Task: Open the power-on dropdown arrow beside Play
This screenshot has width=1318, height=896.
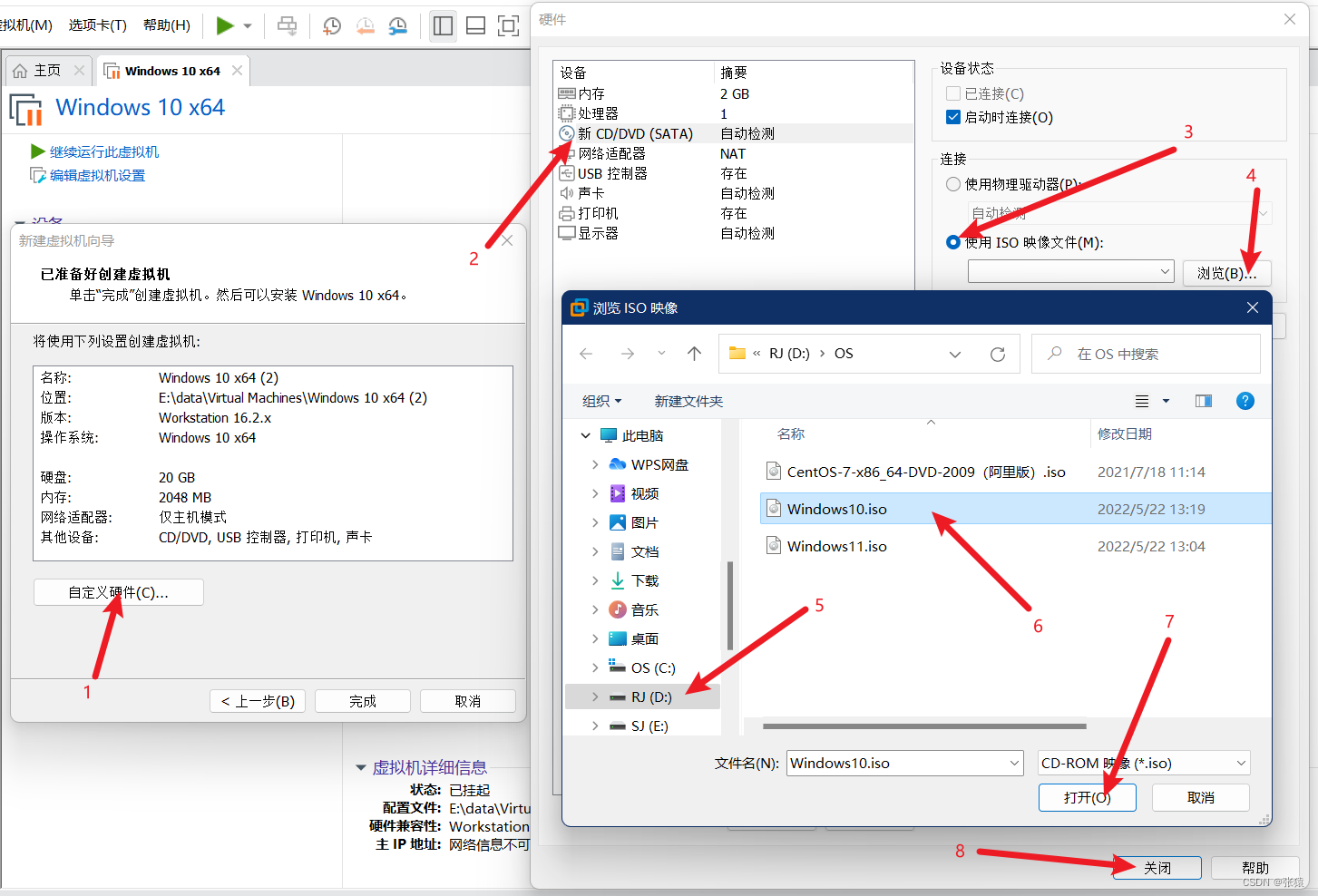Action: [x=248, y=26]
